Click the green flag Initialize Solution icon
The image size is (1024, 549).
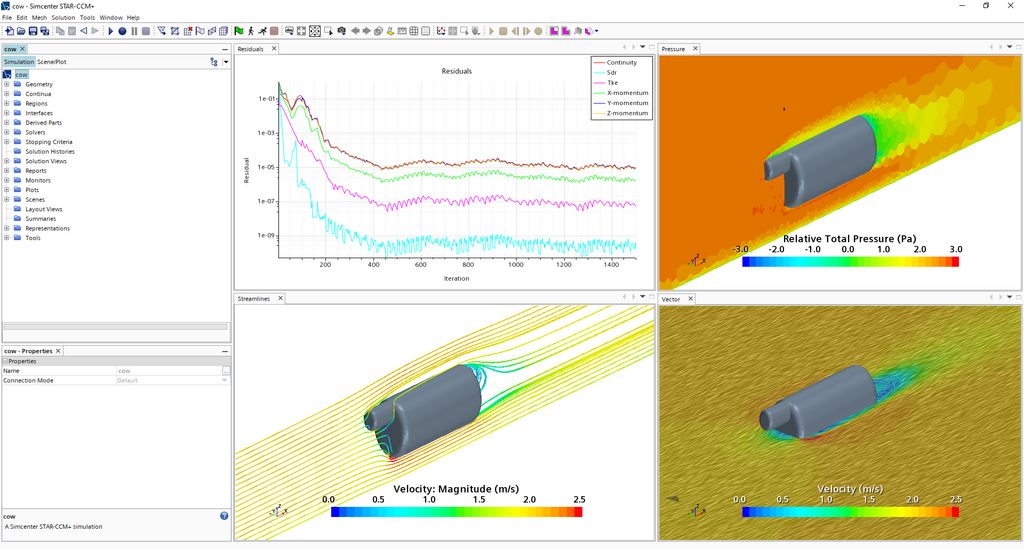point(238,31)
